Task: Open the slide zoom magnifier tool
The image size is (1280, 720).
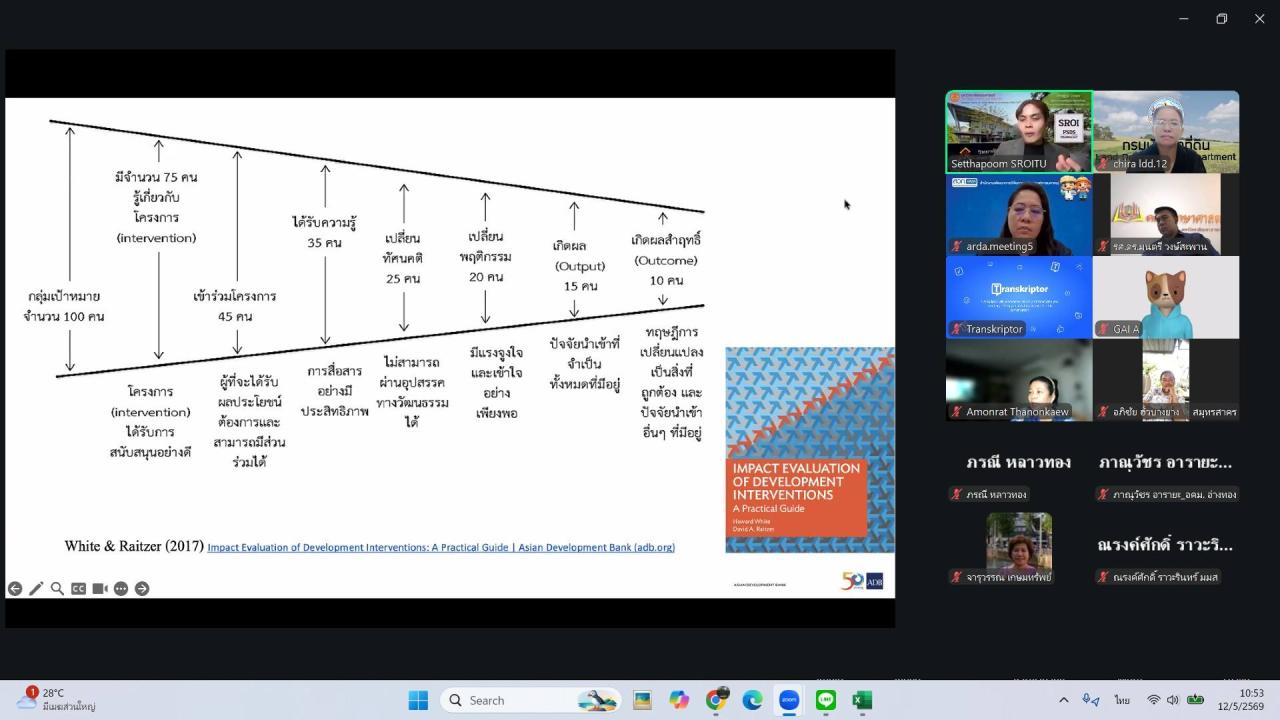Action: point(57,589)
